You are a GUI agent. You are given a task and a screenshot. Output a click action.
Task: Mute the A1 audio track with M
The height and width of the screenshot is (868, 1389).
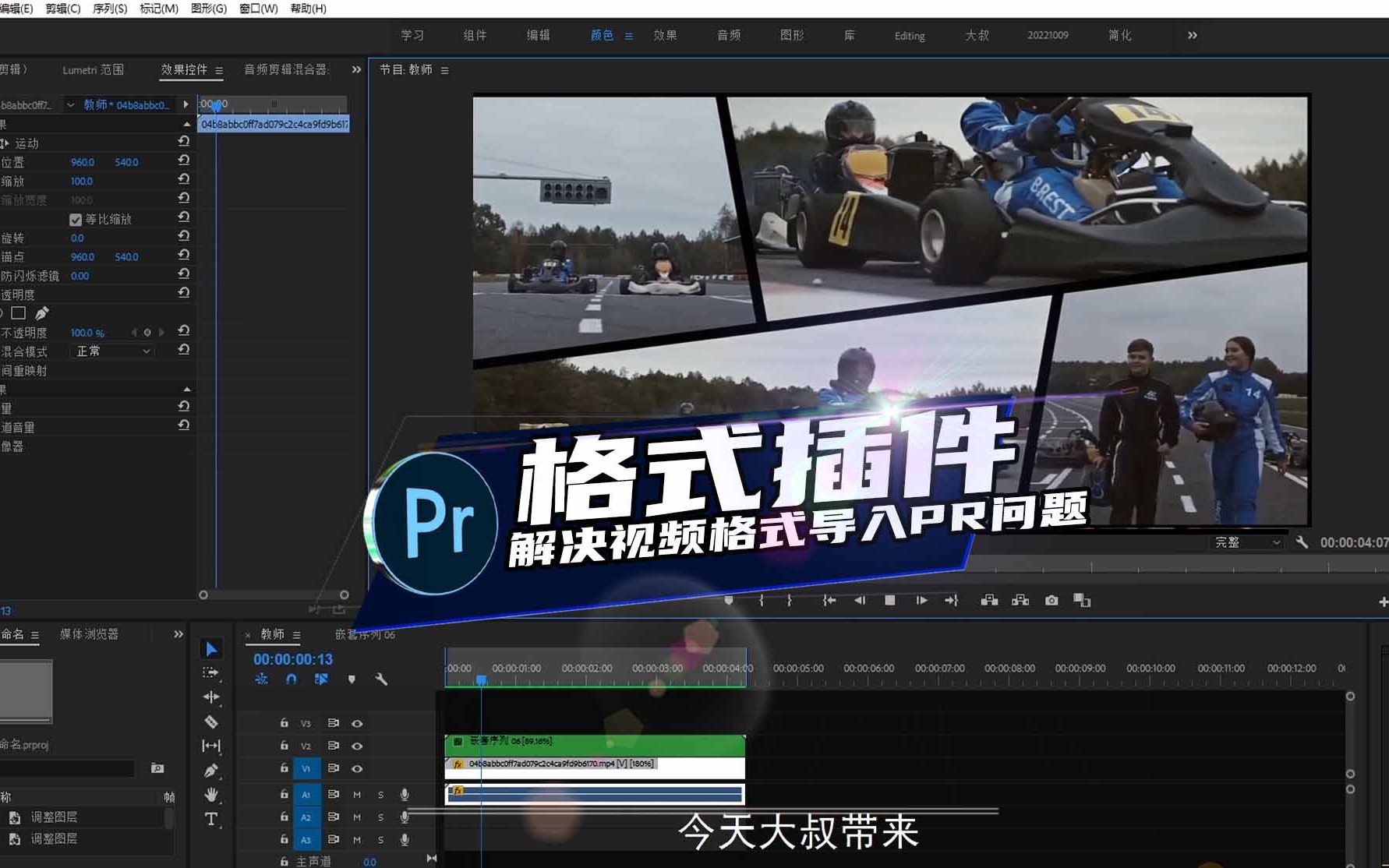357,794
